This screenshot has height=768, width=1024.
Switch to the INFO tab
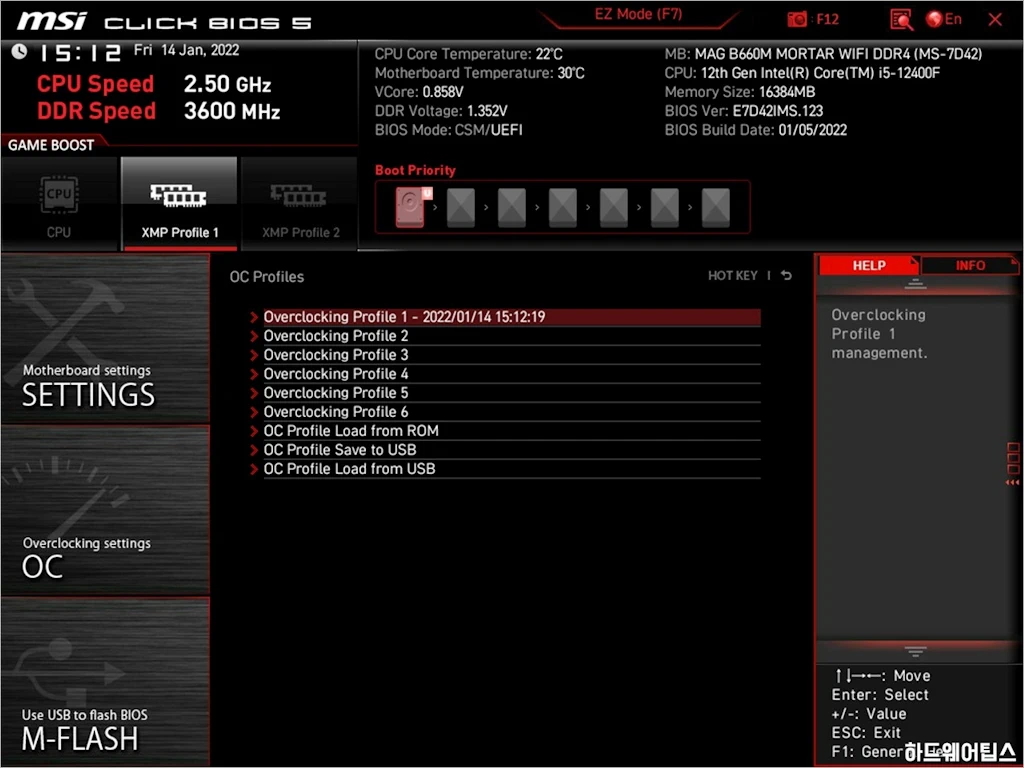click(x=970, y=265)
